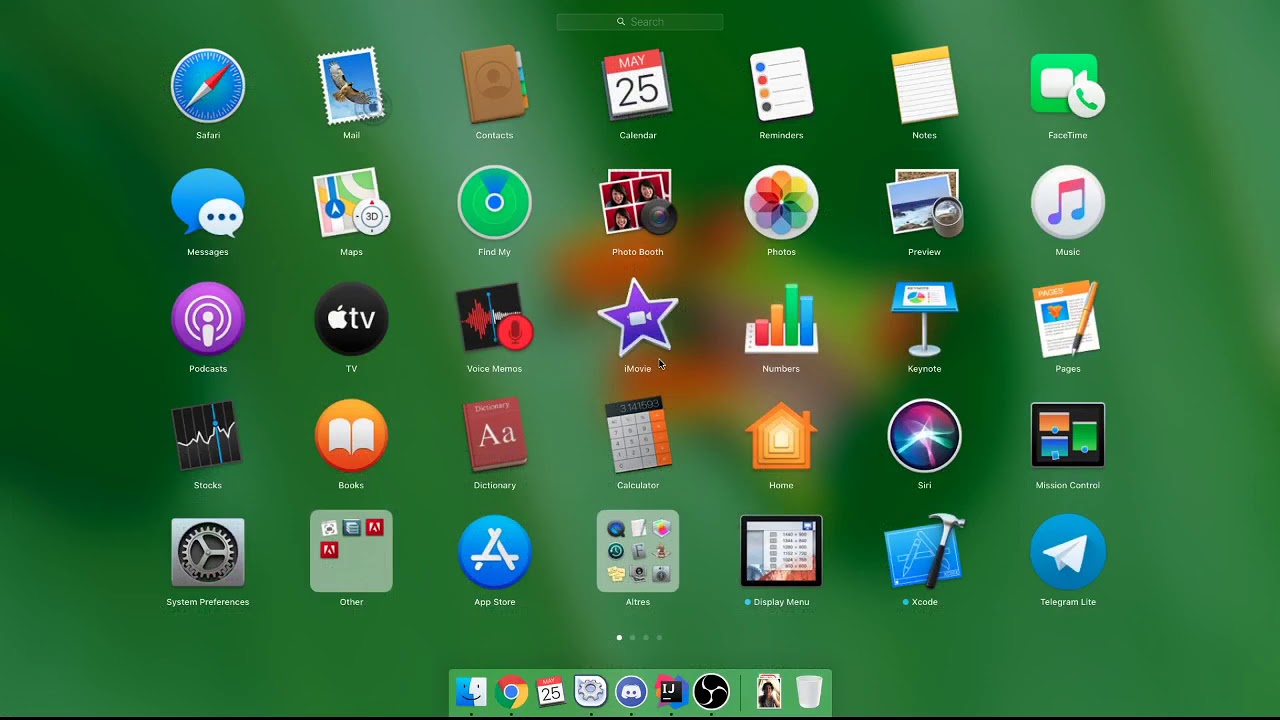Launch Photo Booth
Viewport: 1280px width, 720px height.
(638, 203)
